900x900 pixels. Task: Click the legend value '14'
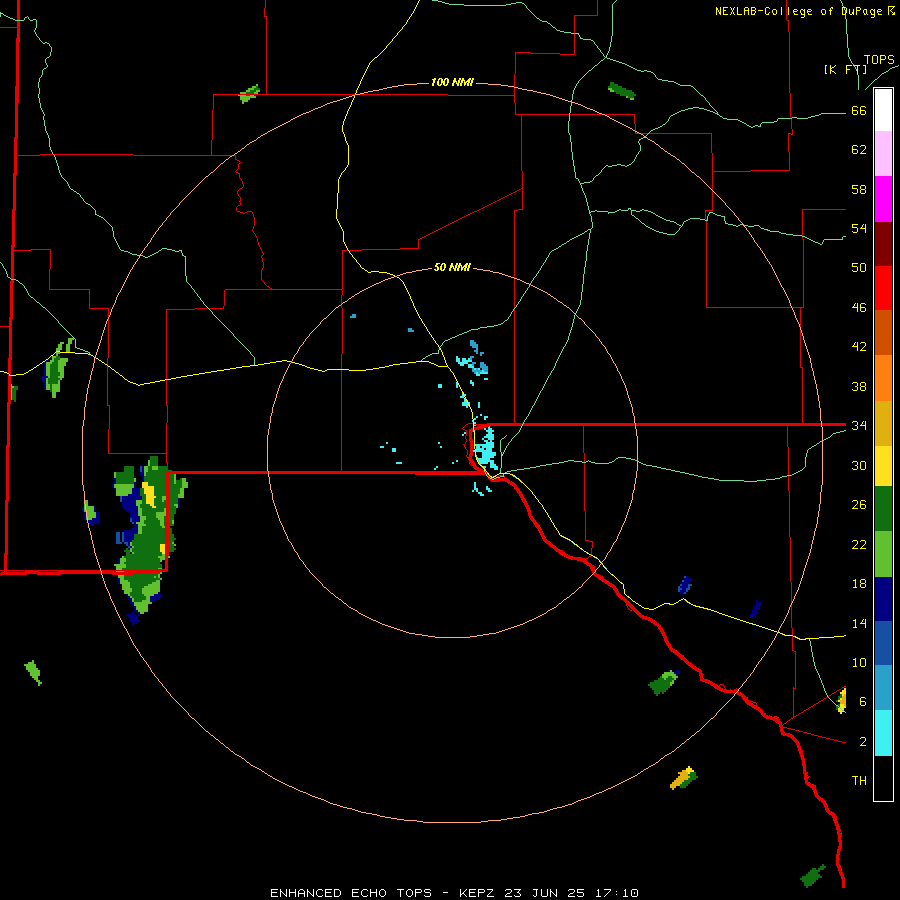[859, 623]
